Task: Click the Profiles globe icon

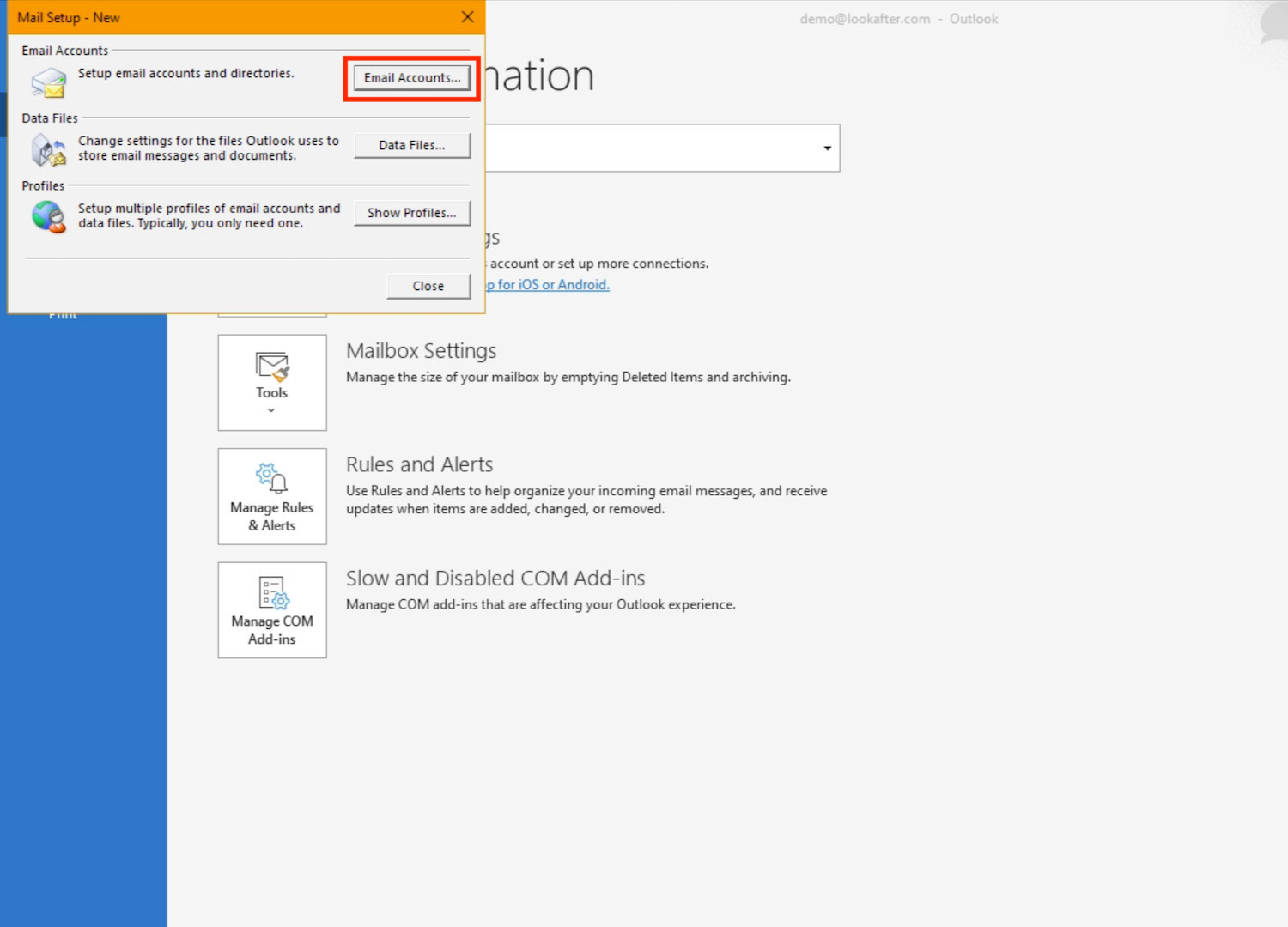Action: pos(48,216)
